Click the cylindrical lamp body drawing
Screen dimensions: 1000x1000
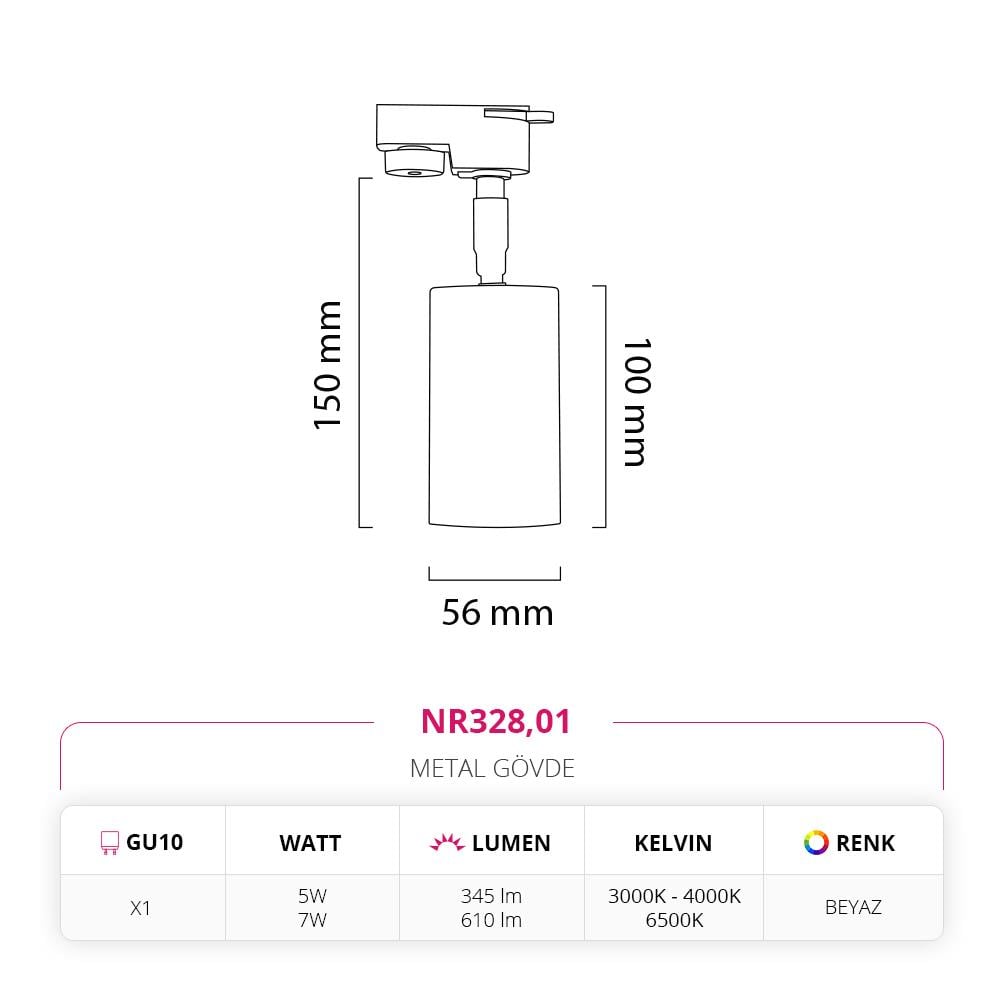click(494, 406)
